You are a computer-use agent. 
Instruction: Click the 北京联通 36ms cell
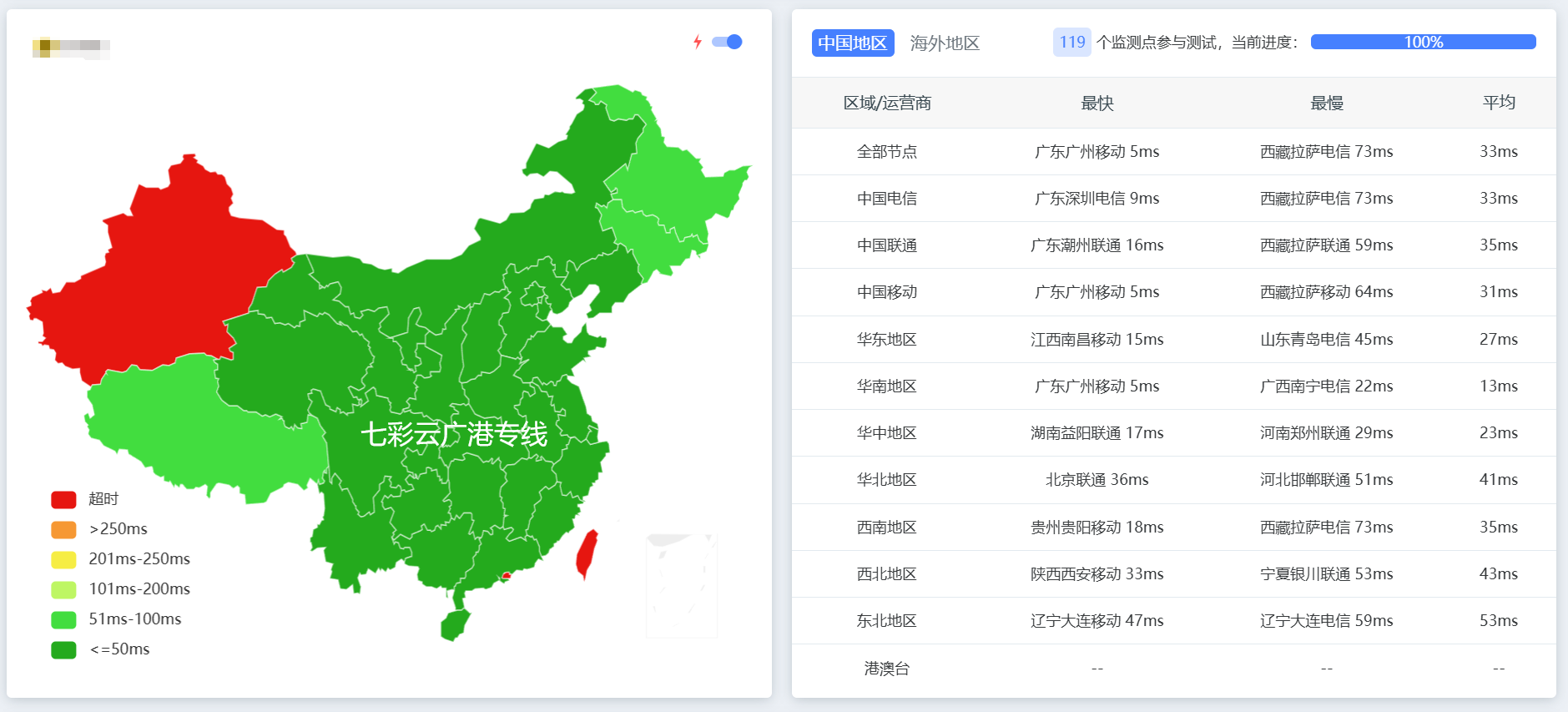coord(1097,479)
